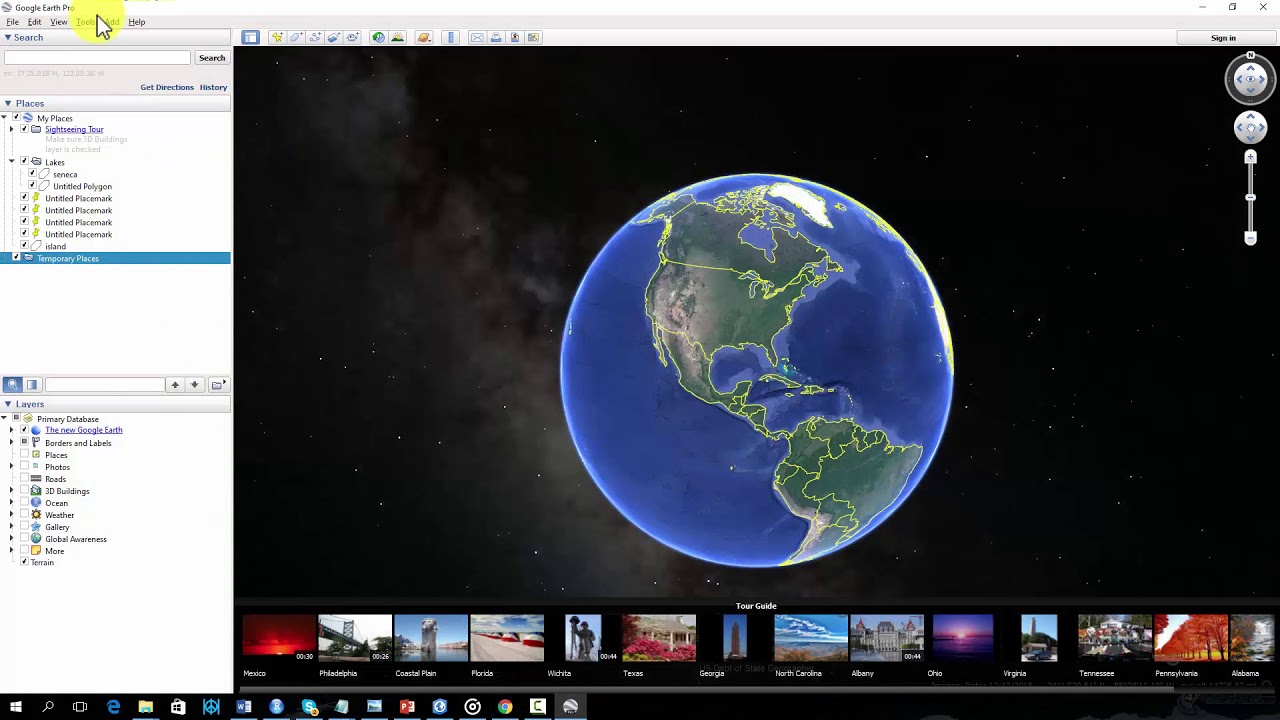1280x720 pixels.
Task: Expand the Gallery layer arrow
Action: 11,527
